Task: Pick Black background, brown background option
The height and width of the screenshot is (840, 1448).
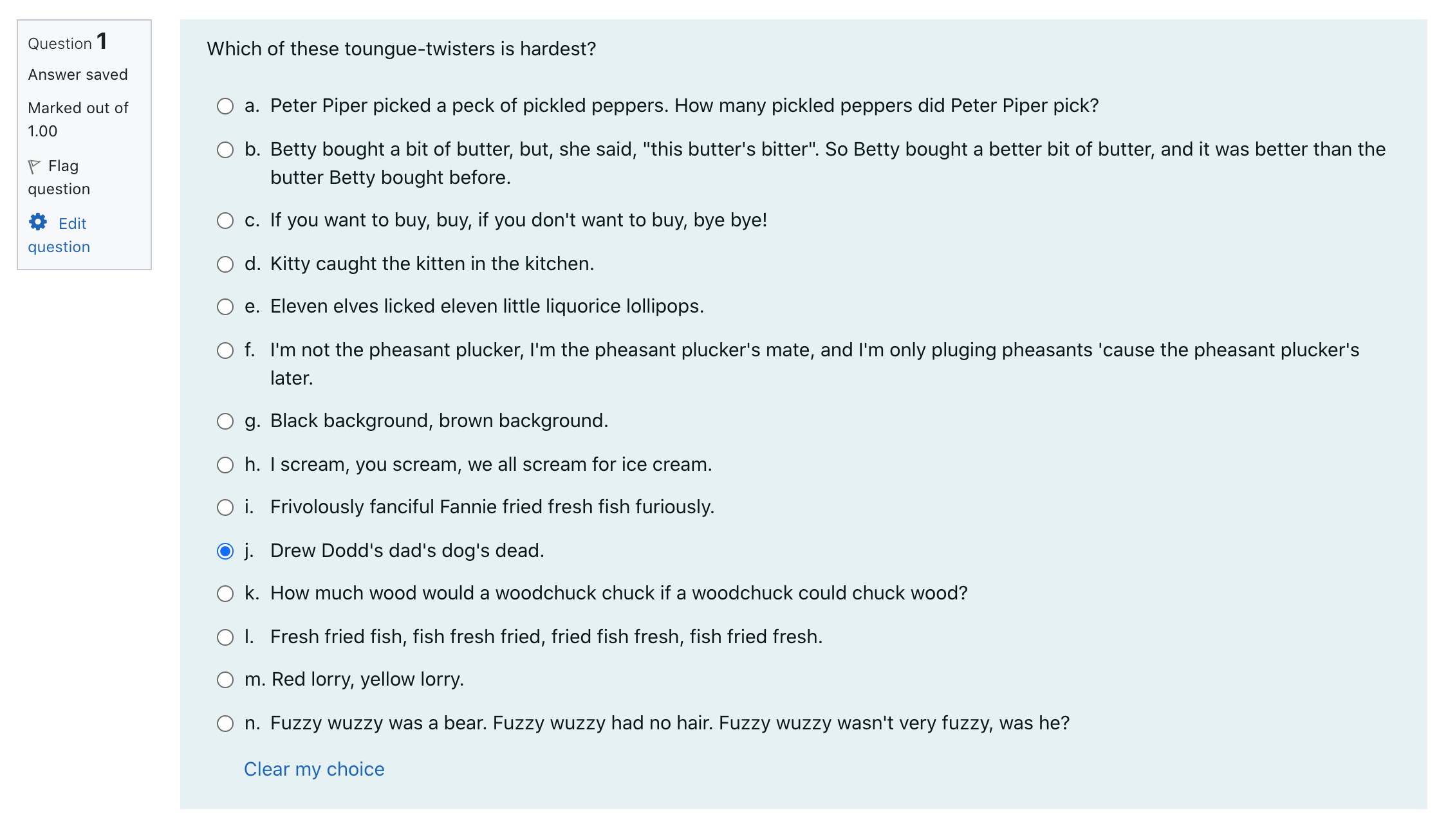Action: (x=225, y=421)
